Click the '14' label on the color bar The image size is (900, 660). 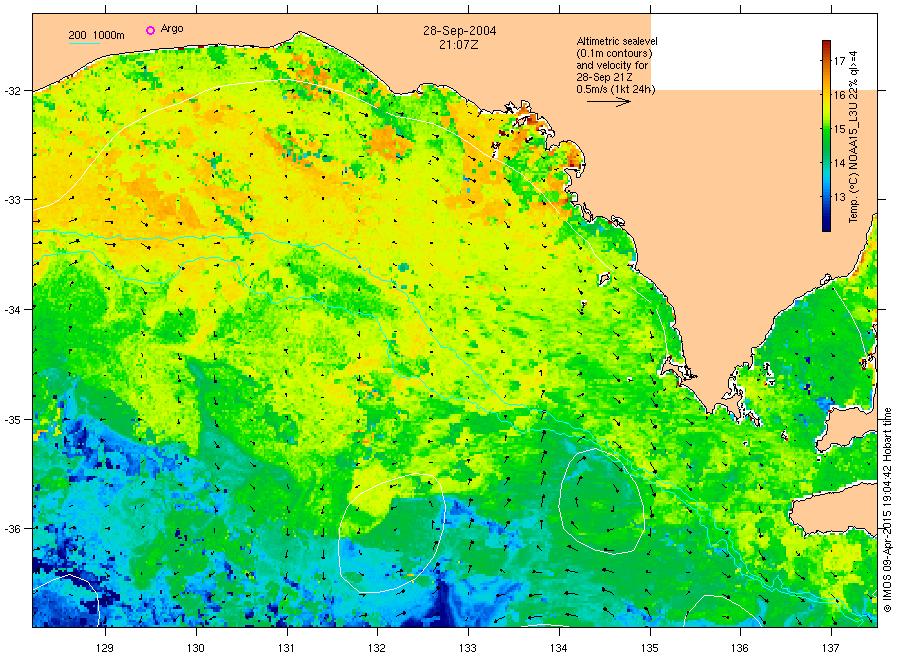coord(839,163)
